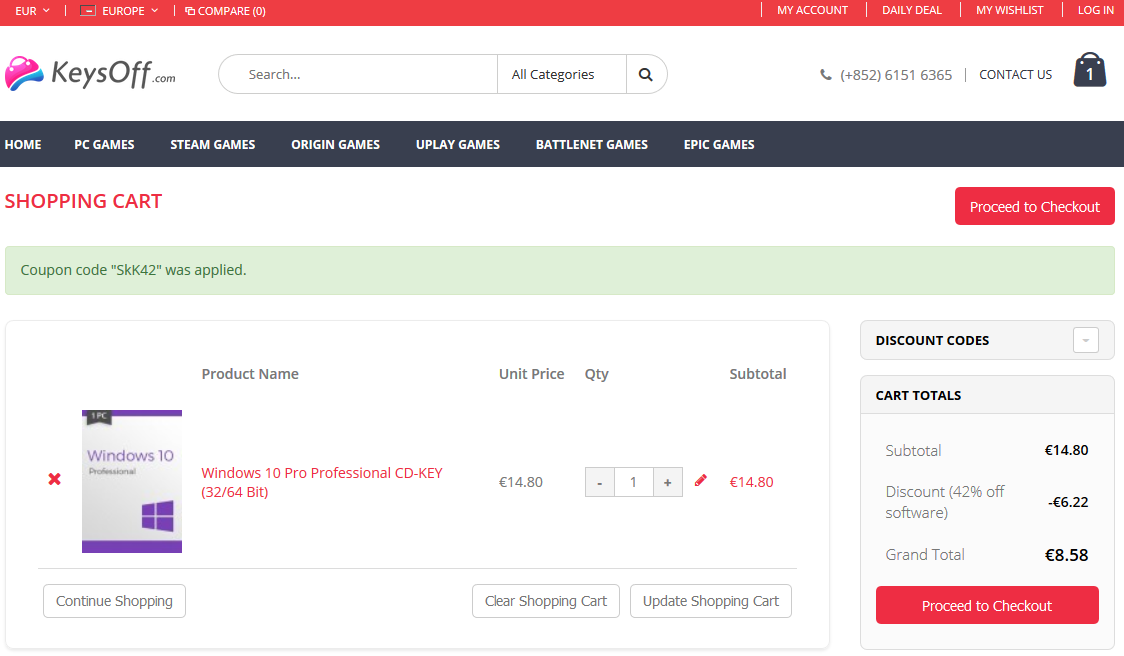Click the compare icon in top bar
This screenshot has height=656, width=1124.
pyautogui.click(x=190, y=11)
